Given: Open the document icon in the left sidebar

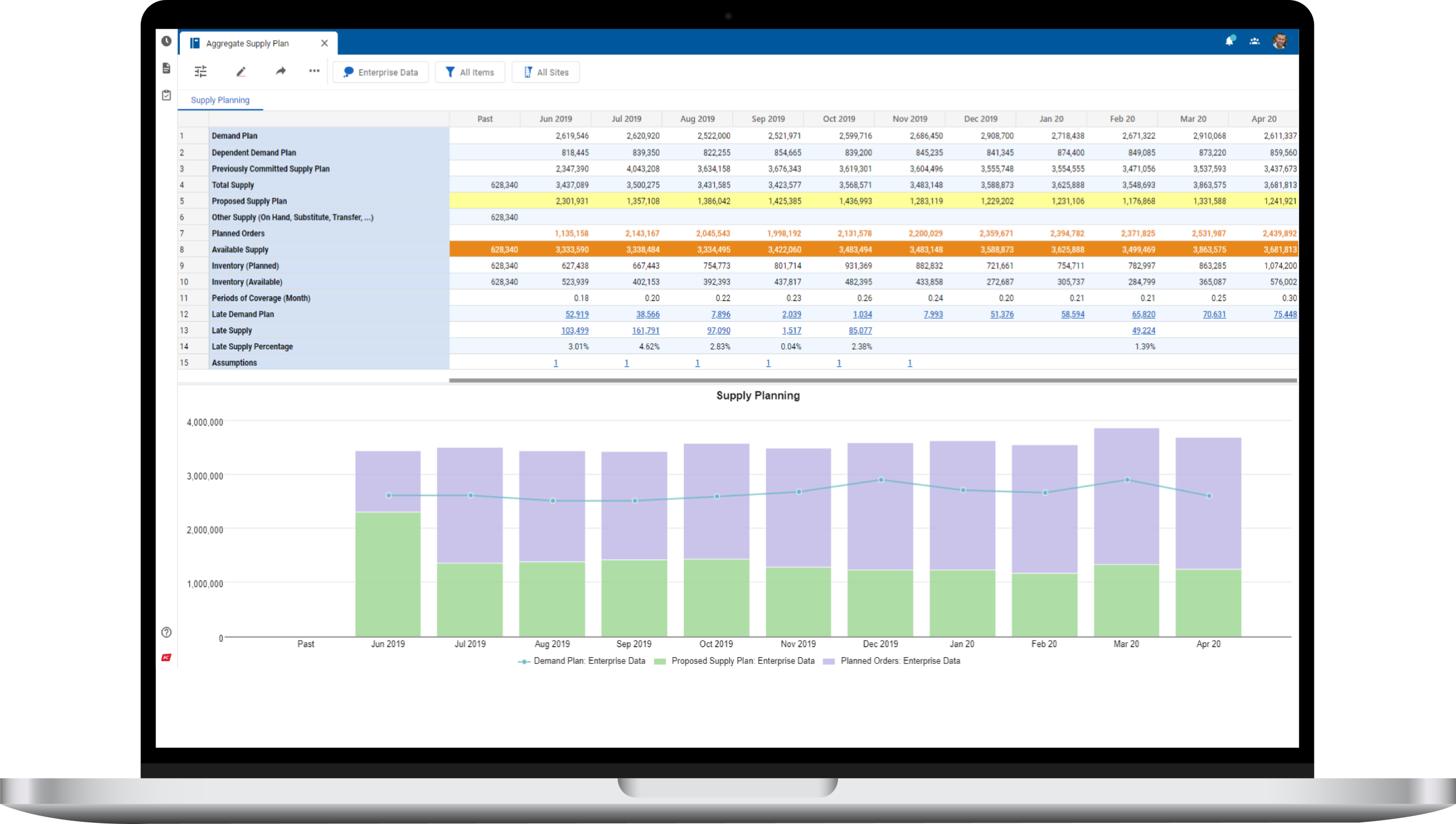Looking at the screenshot, I should (x=166, y=68).
